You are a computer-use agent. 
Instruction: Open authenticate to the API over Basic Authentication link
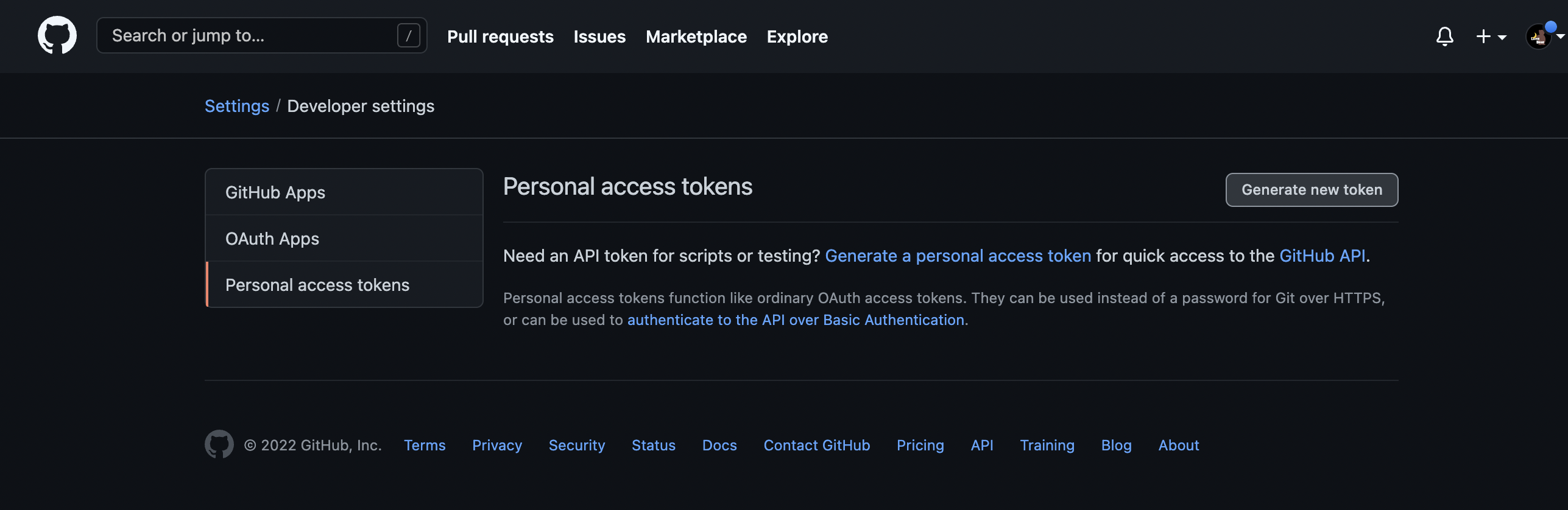tap(796, 320)
